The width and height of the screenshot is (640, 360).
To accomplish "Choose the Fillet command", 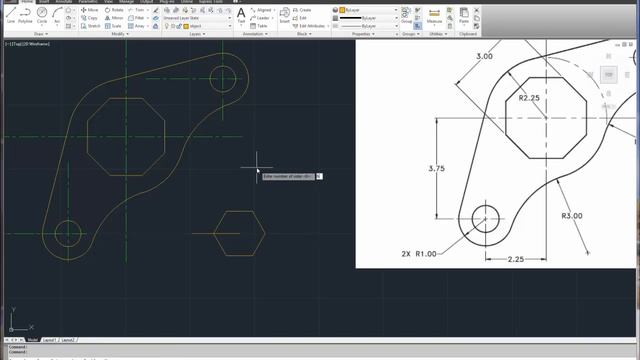I will tap(136, 18).
